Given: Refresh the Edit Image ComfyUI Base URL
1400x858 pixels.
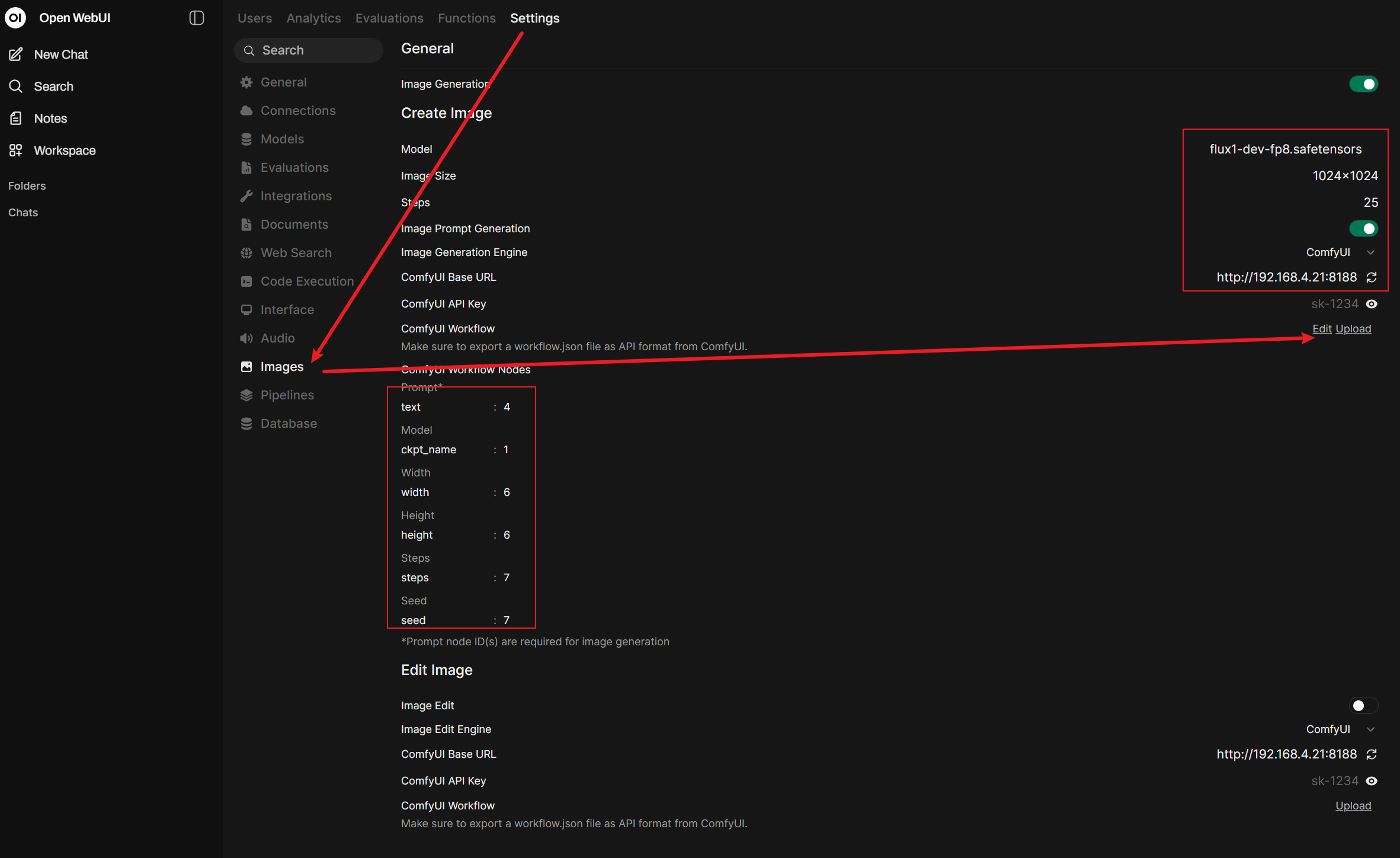Looking at the screenshot, I should point(1372,754).
